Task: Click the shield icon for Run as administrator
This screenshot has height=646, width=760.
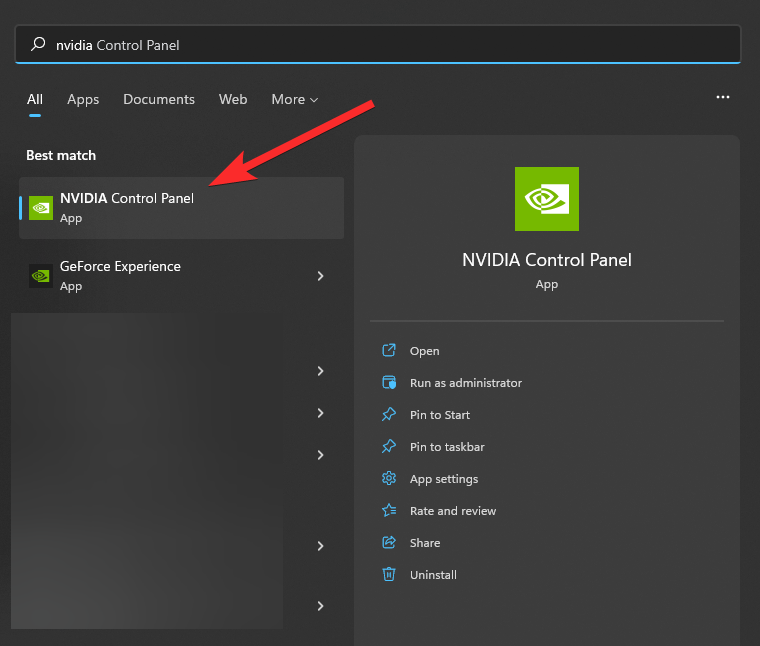Action: tap(389, 383)
